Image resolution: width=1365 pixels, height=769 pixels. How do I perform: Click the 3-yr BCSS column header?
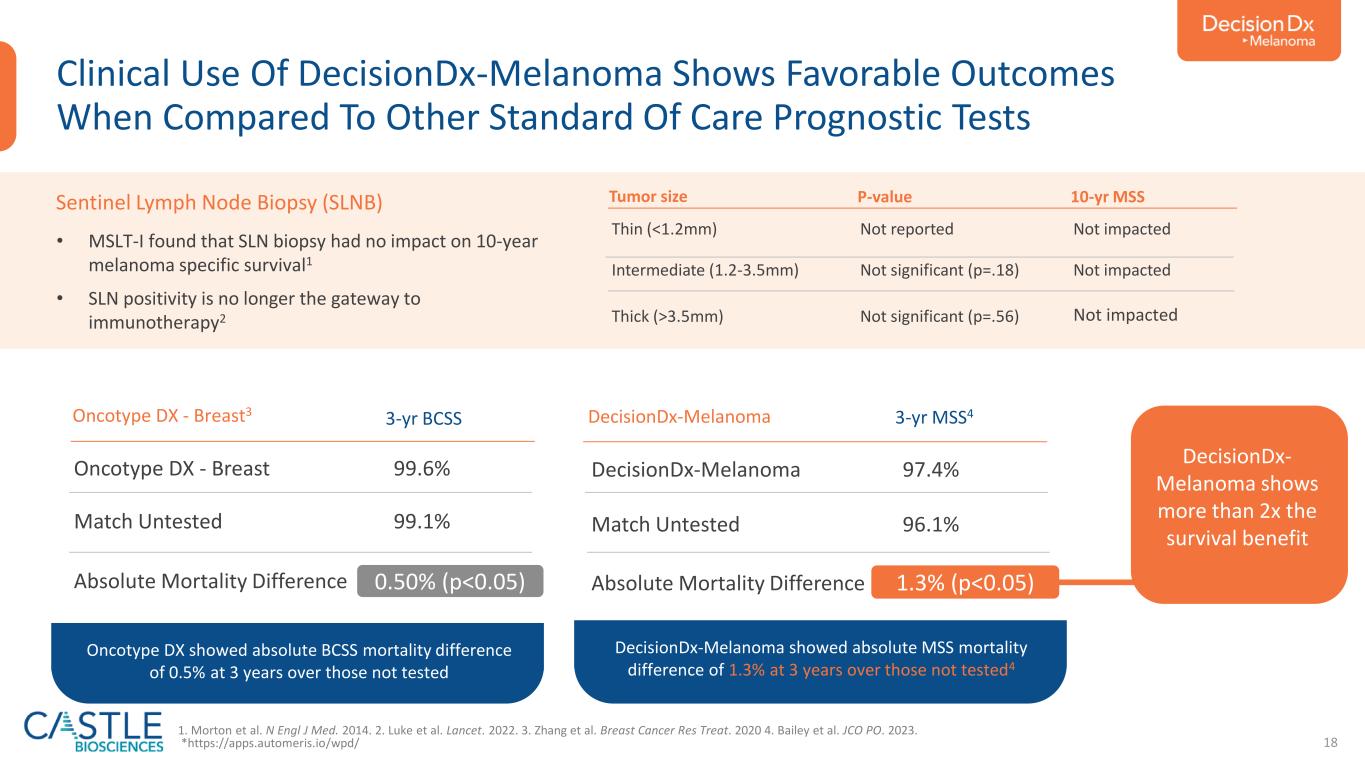[x=424, y=420]
